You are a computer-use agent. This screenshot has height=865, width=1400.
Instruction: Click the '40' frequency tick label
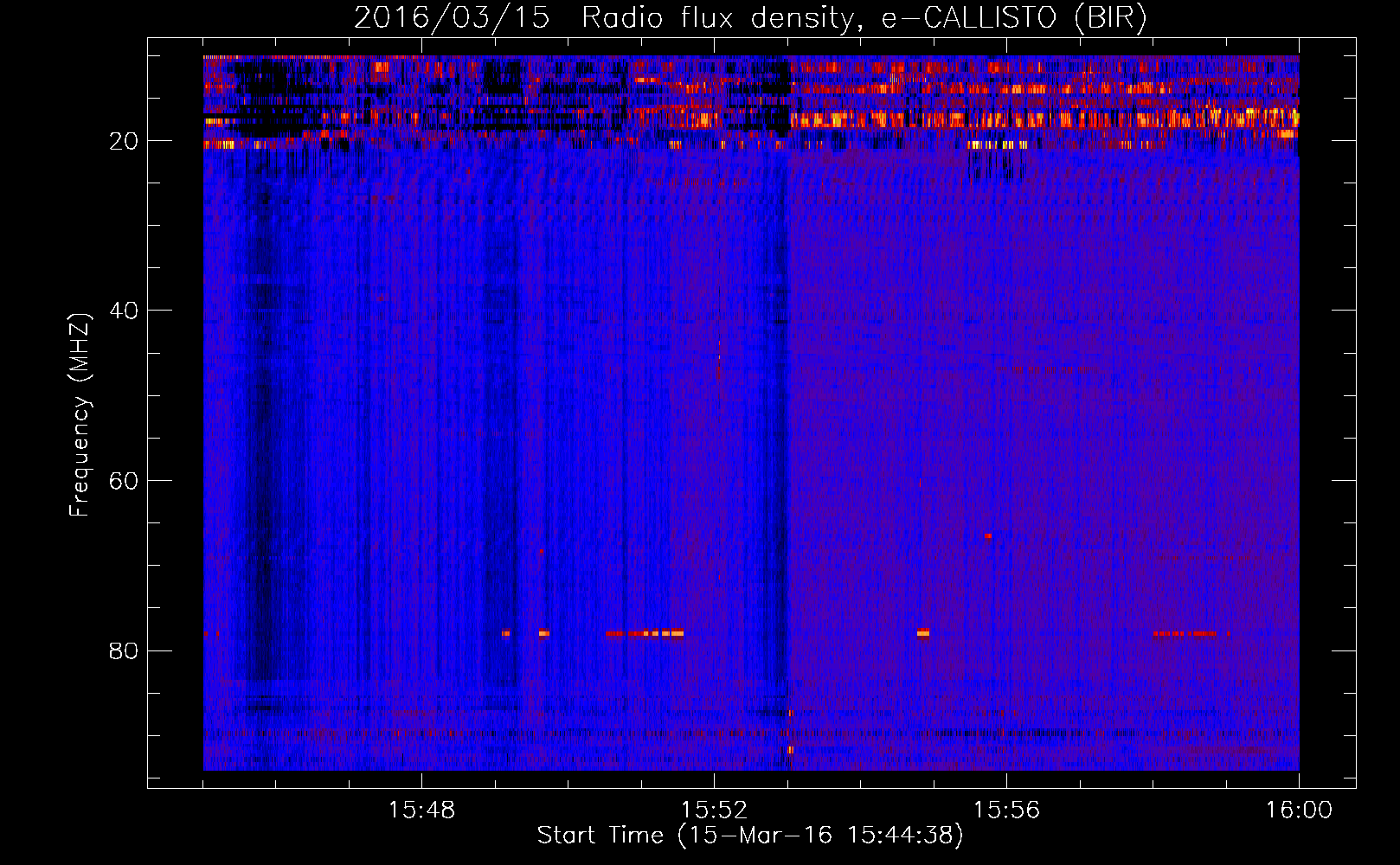tap(125, 311)
